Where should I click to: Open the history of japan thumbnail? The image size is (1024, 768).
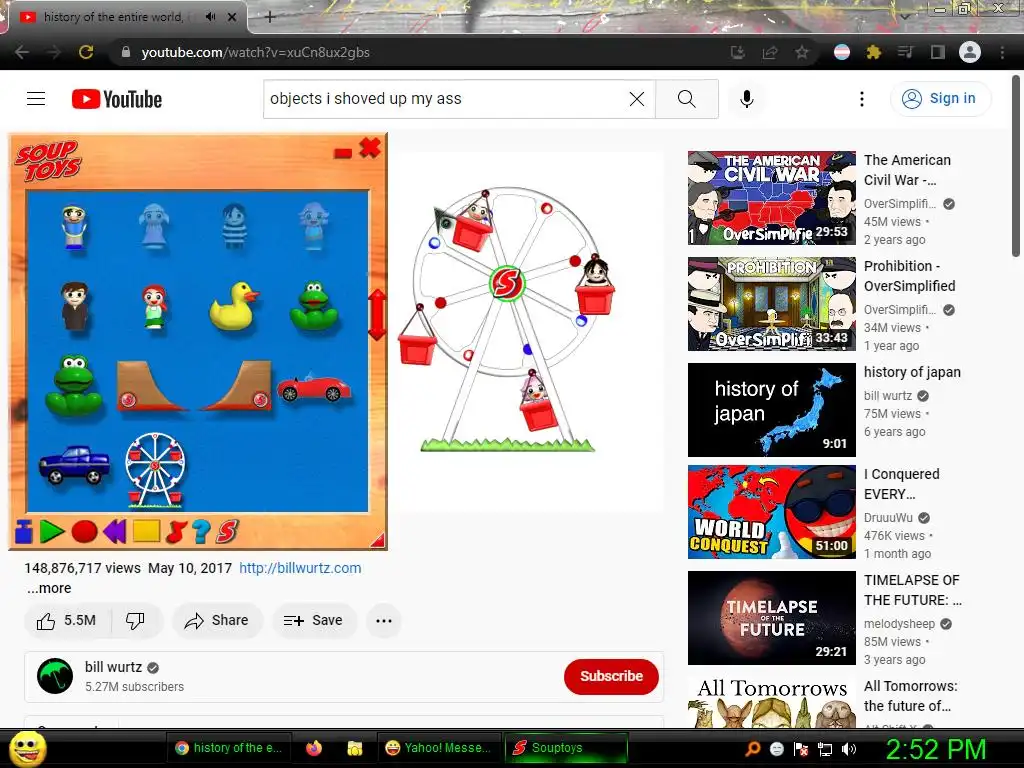tap(771, 409)
